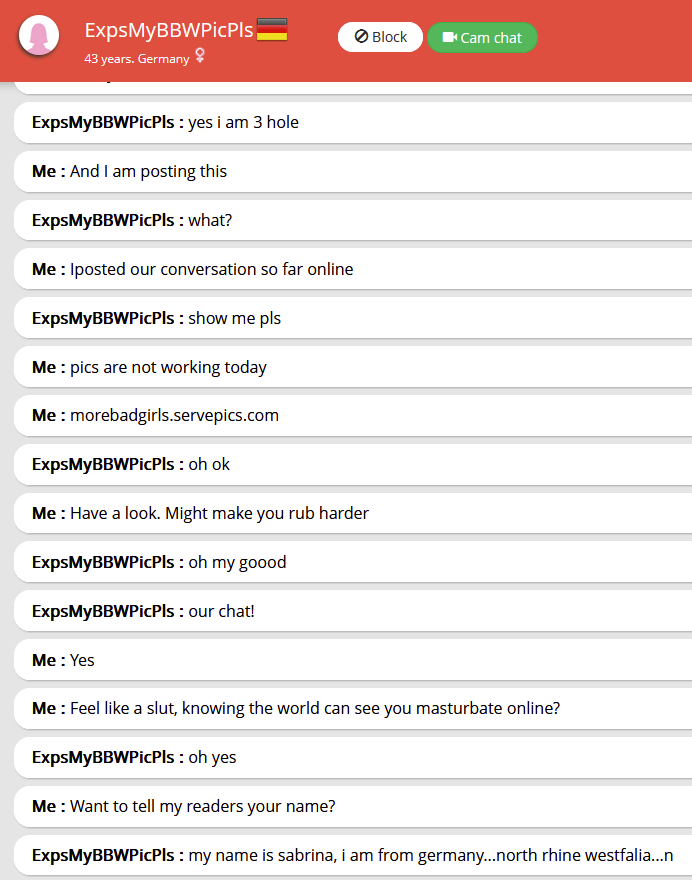Viewport: 692px width, 880px height.
Task: Click the "43 years. Germany" profile subtitle
Action: pyautogui.click(x=136, y=58)
